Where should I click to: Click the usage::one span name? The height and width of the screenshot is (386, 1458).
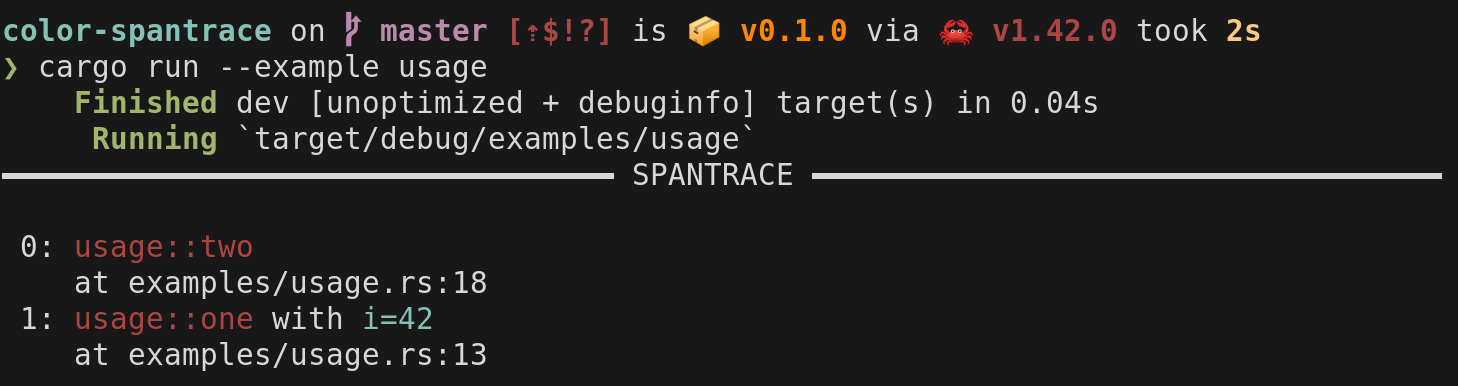tap(164, 319)
